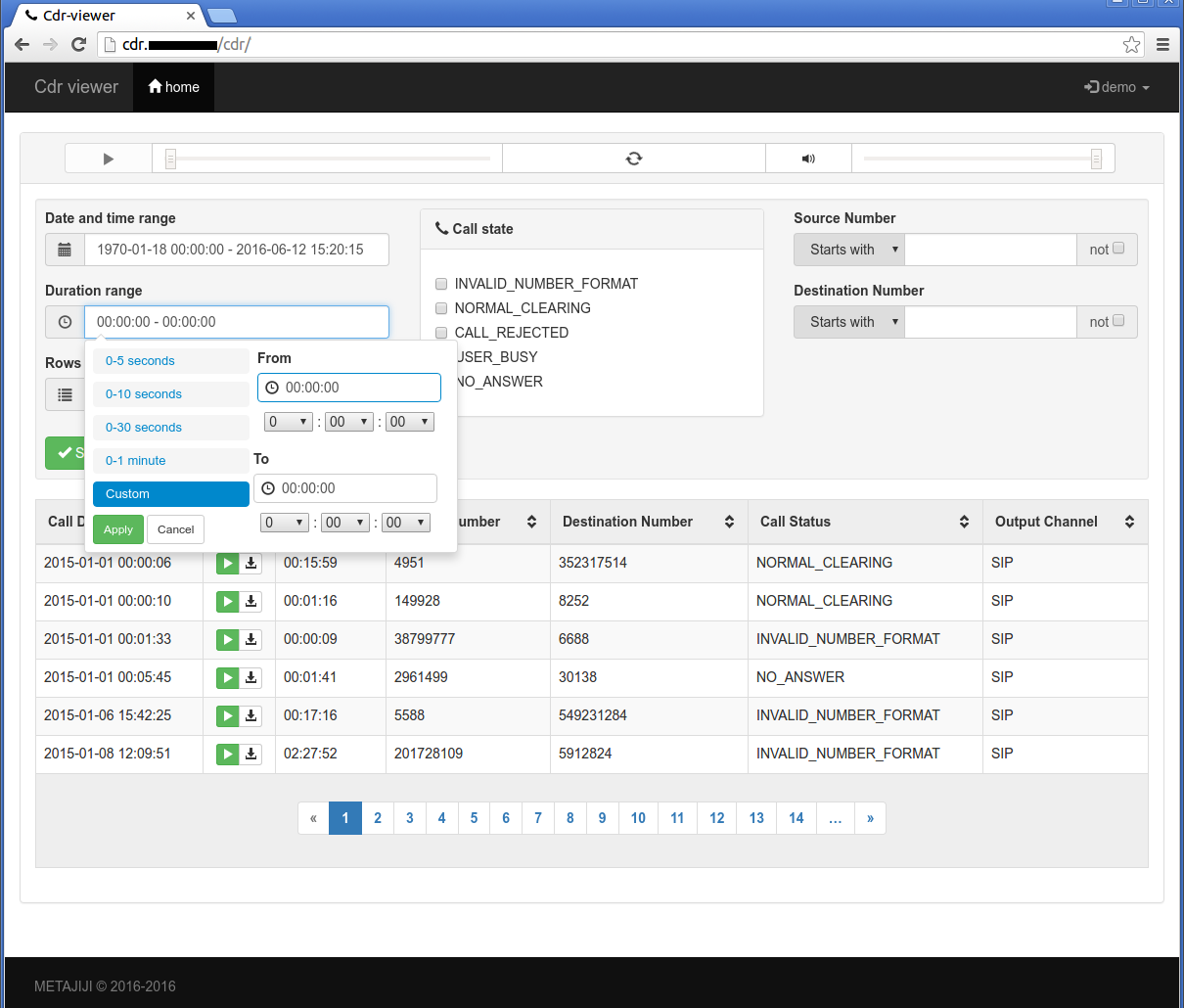
Task: Go to next pages with » link
Action: click(x=870, y=818)
